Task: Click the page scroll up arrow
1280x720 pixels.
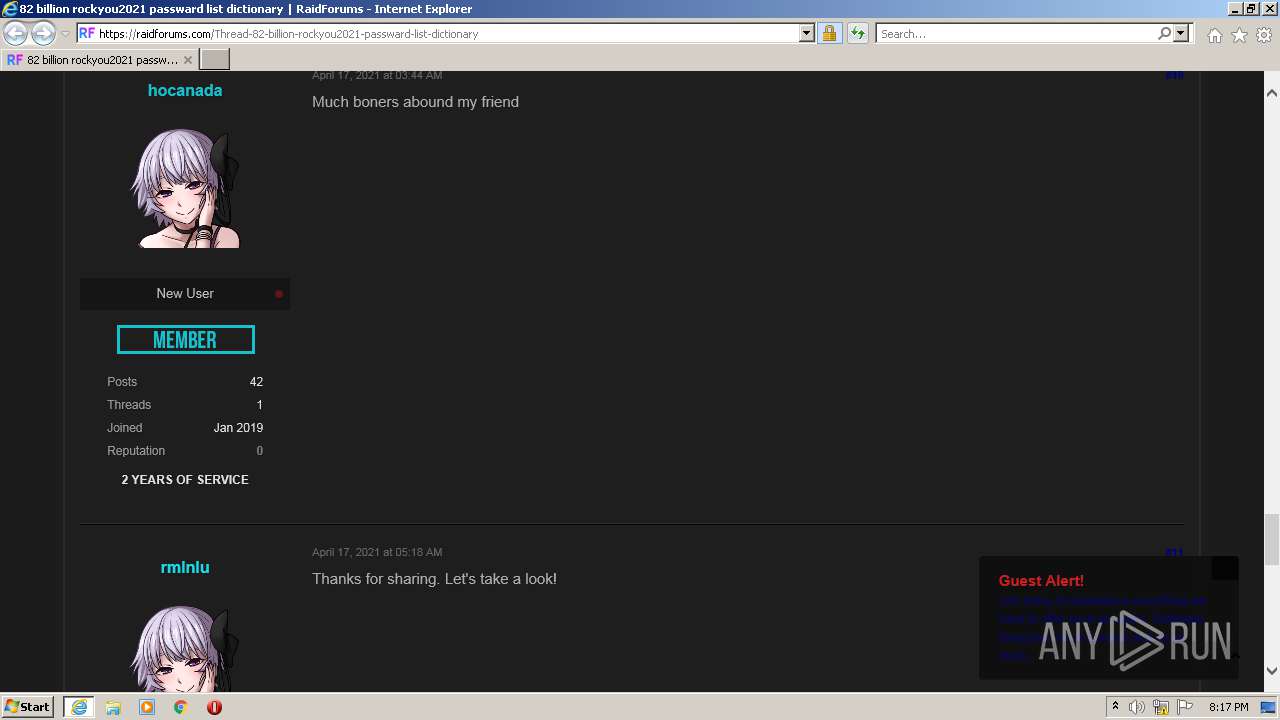Action: (1272, 92)
